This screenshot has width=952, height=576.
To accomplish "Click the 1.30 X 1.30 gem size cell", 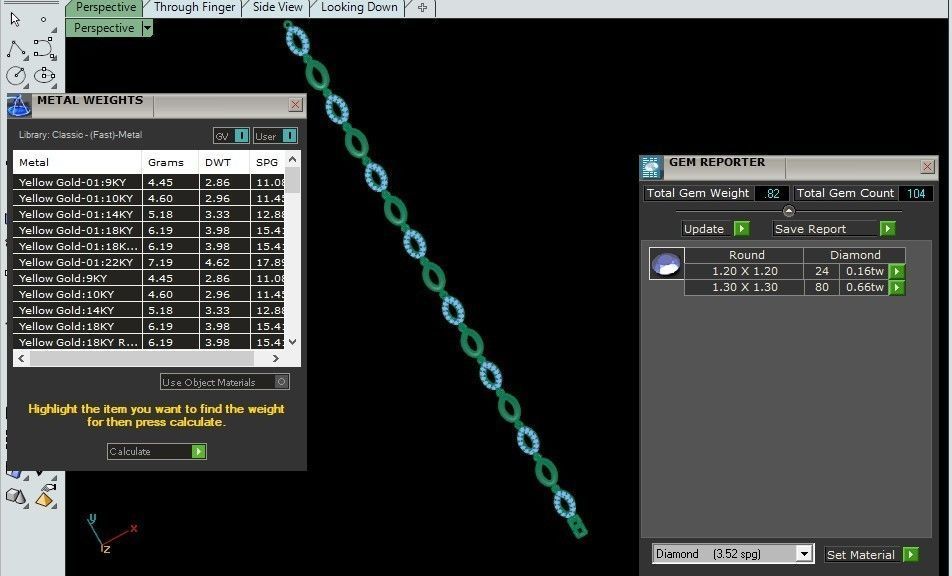I will tap(744, 287).
